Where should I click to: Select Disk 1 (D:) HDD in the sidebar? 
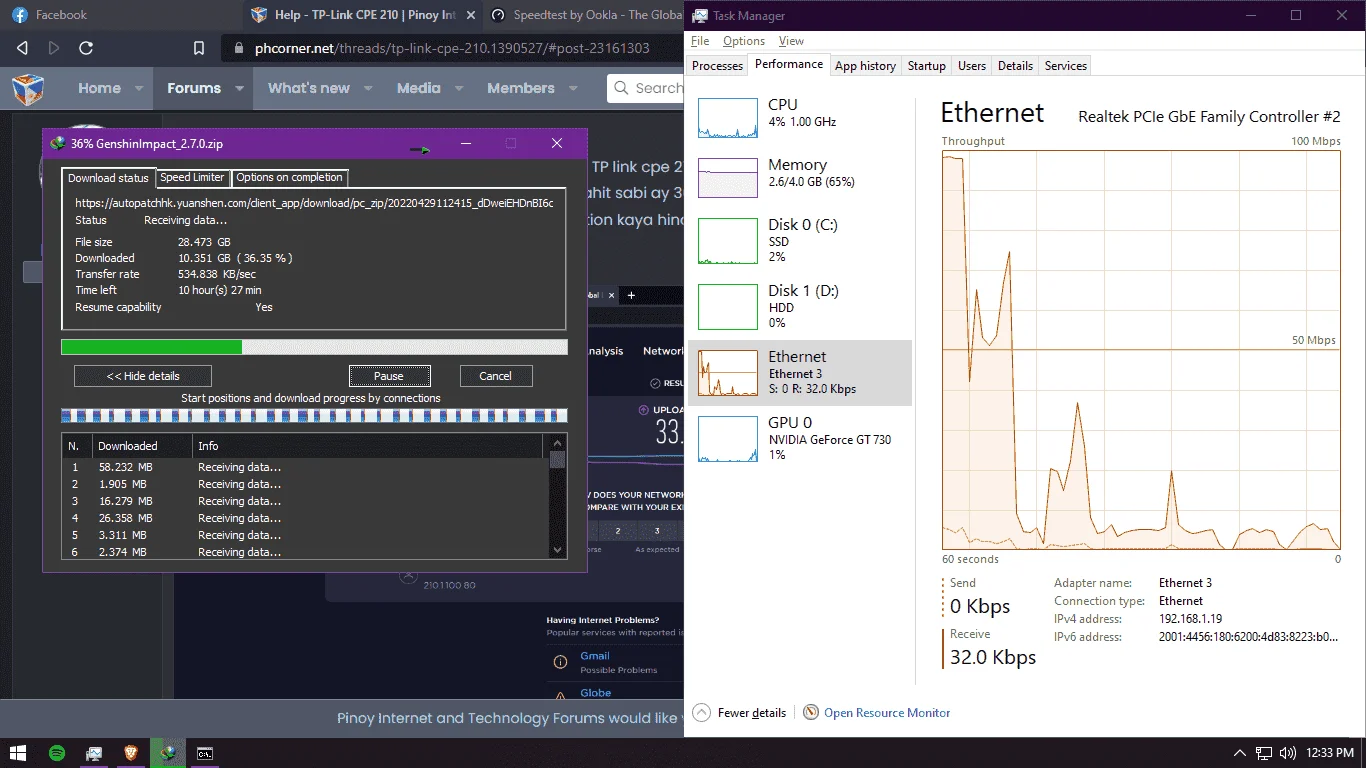click(800, 306)
